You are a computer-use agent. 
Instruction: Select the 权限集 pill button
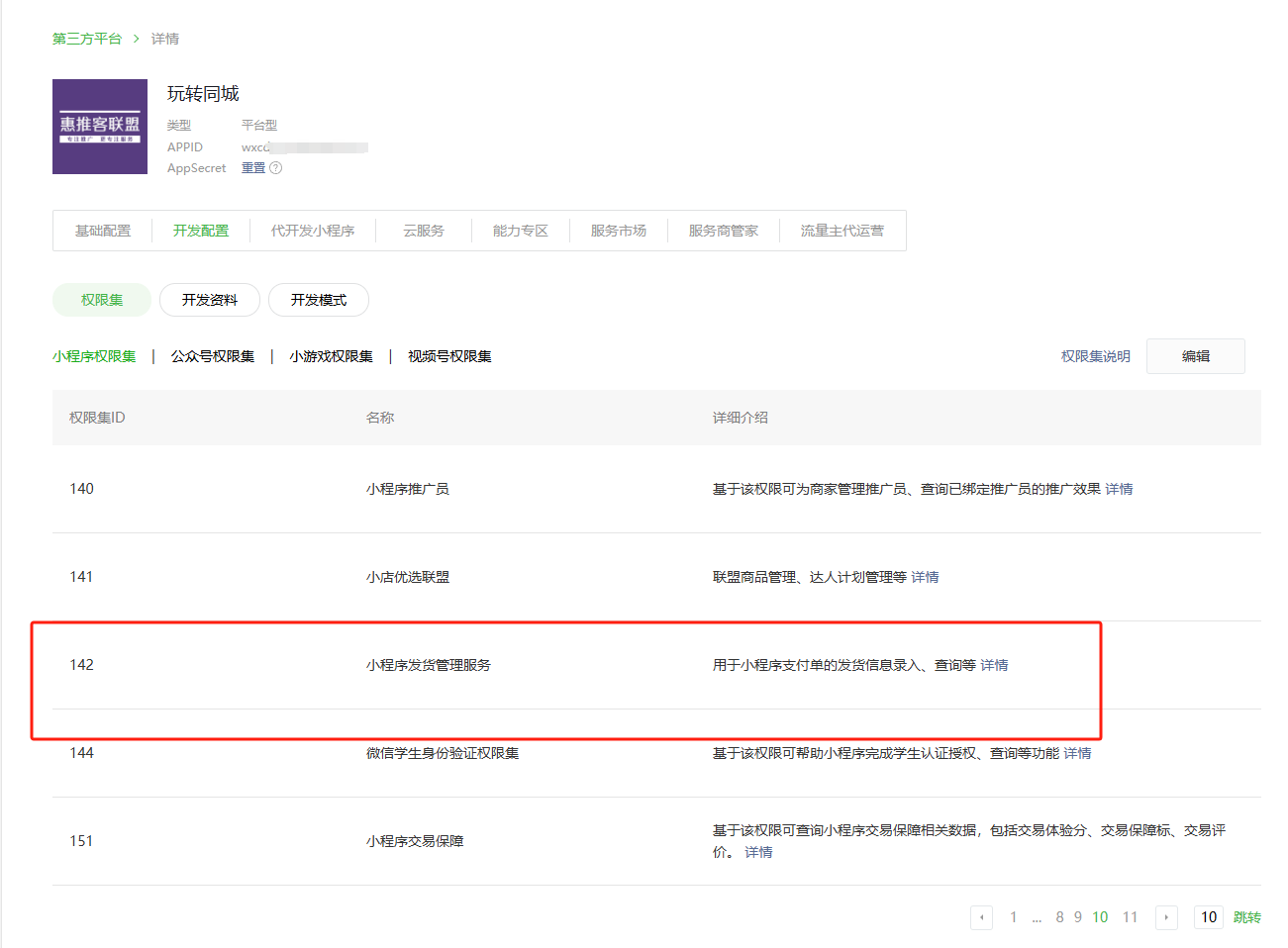pyautogui.click(x=102, y=300)
